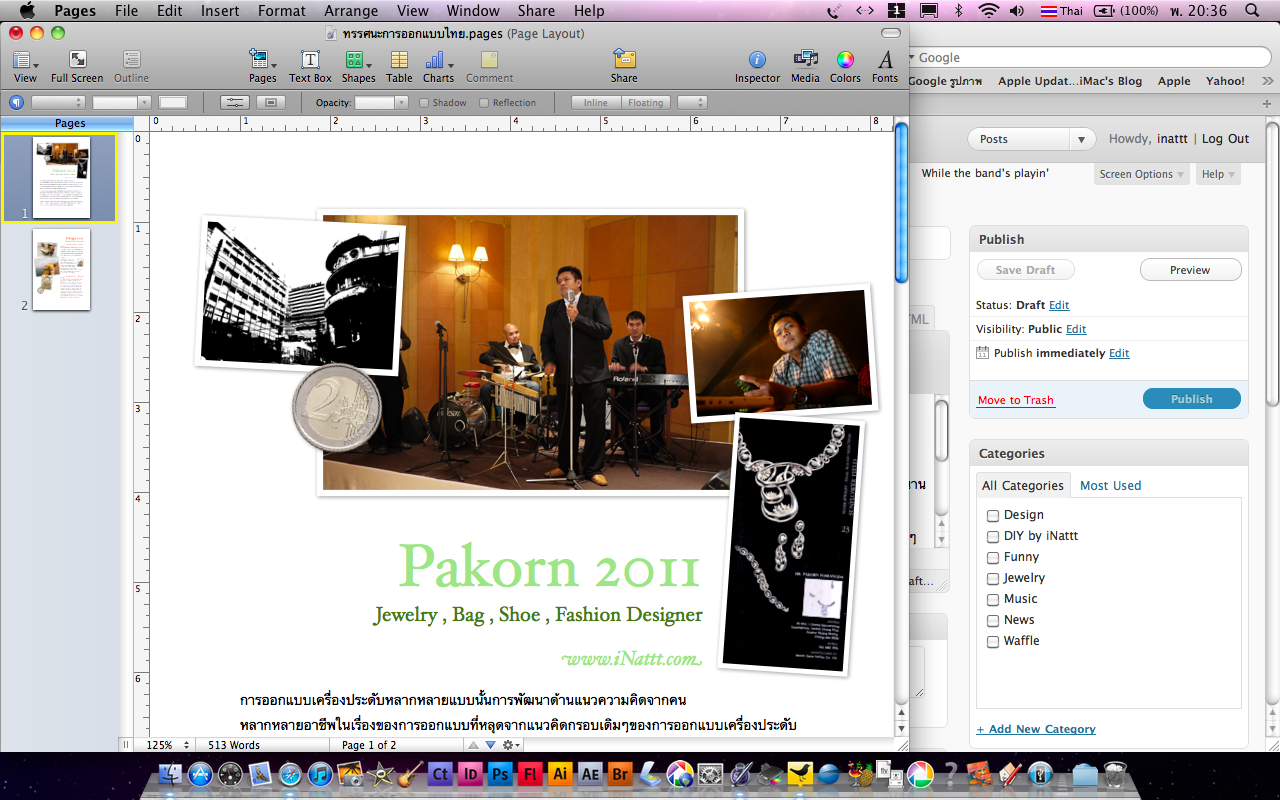
Task: Open the Media browser
Action: (805, 66)
